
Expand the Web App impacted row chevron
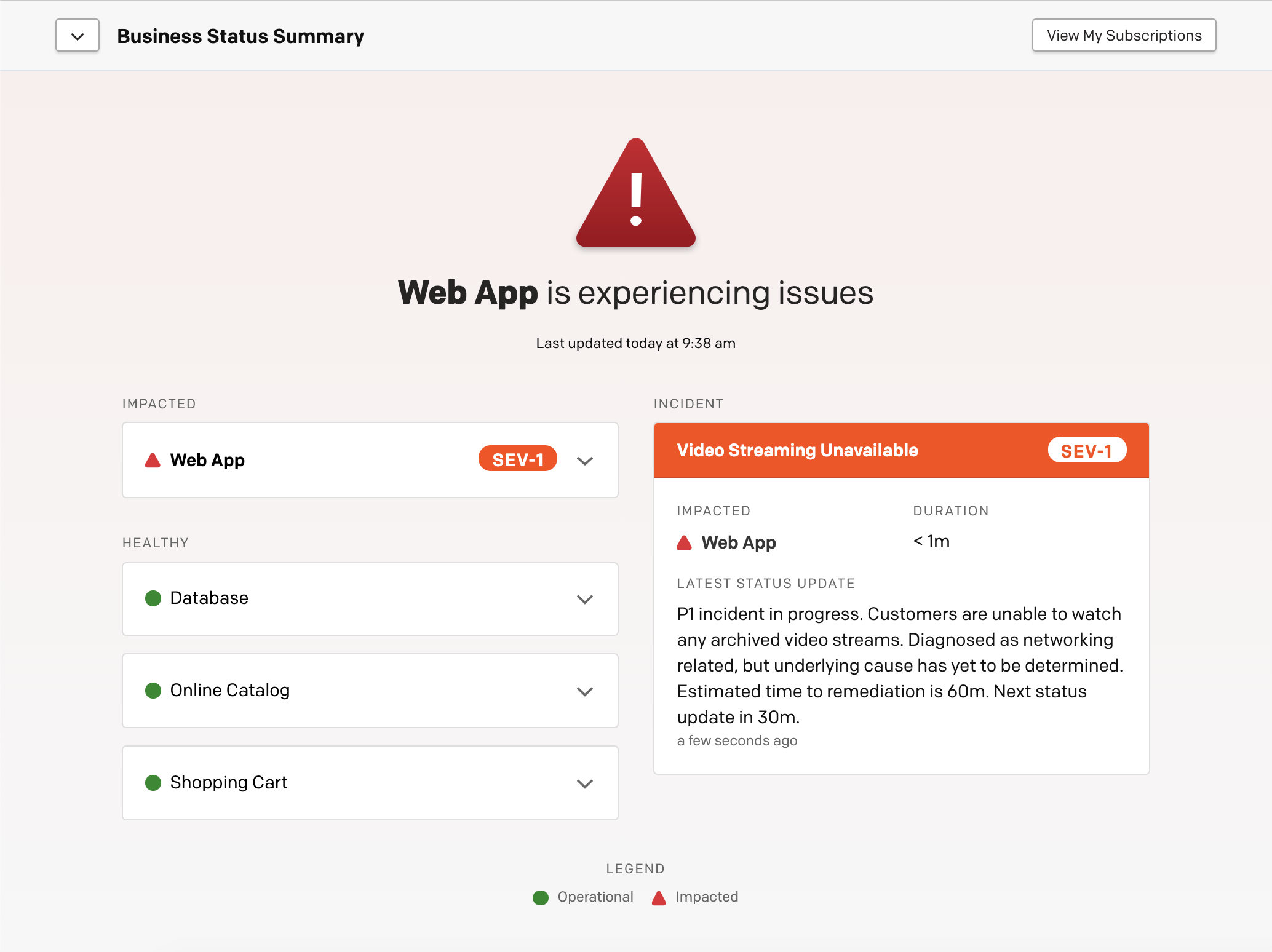[585, 461]
